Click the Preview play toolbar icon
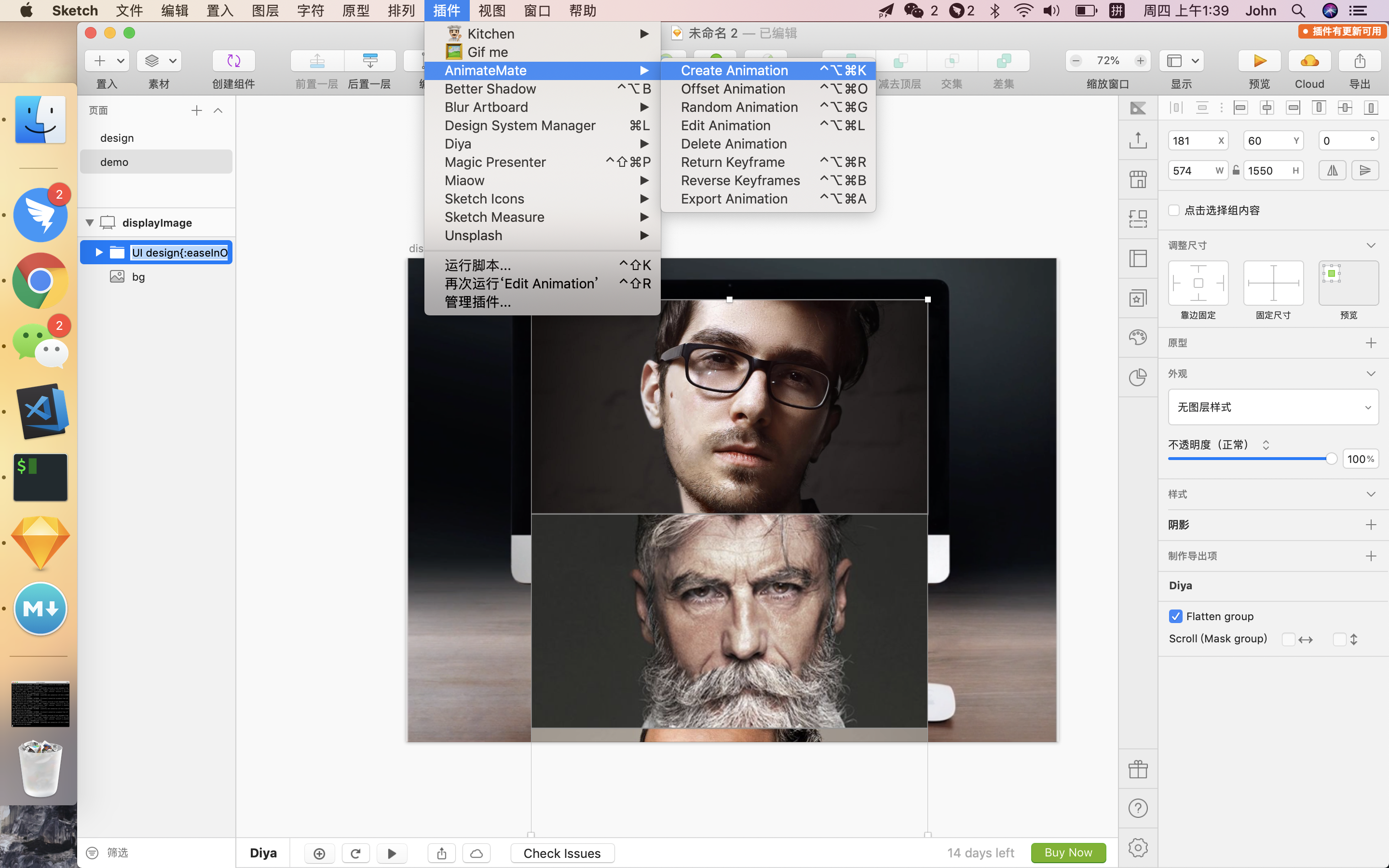Screen dimensions: 1389x868 1259,61
